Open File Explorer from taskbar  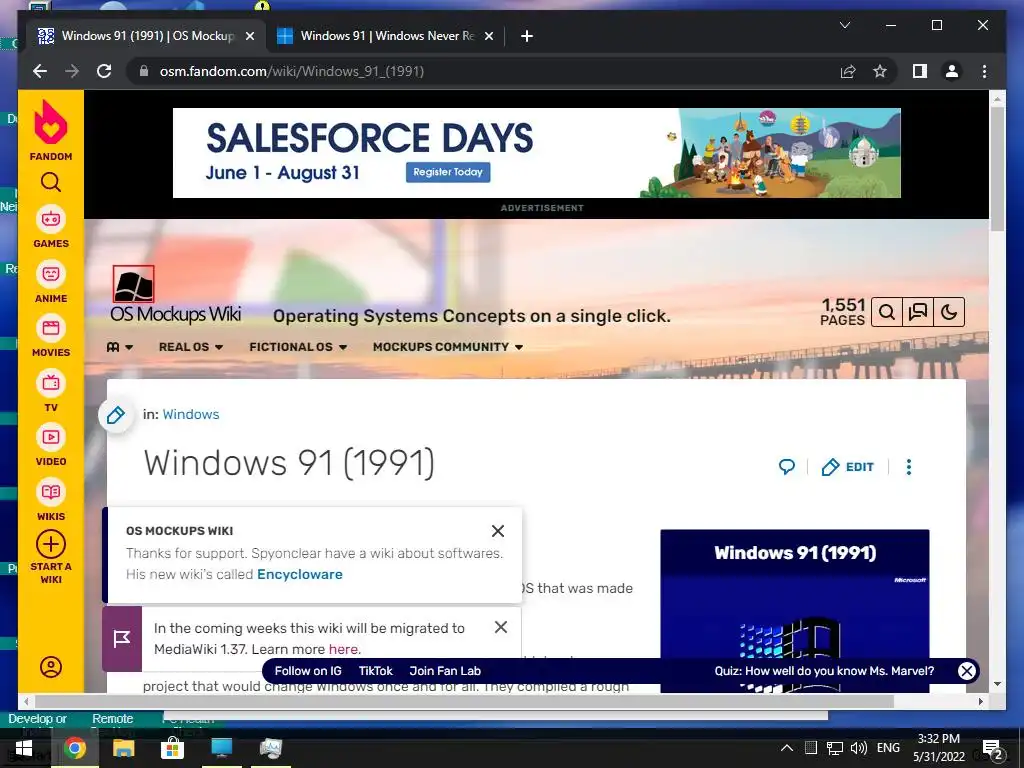(x=123, y=748)
